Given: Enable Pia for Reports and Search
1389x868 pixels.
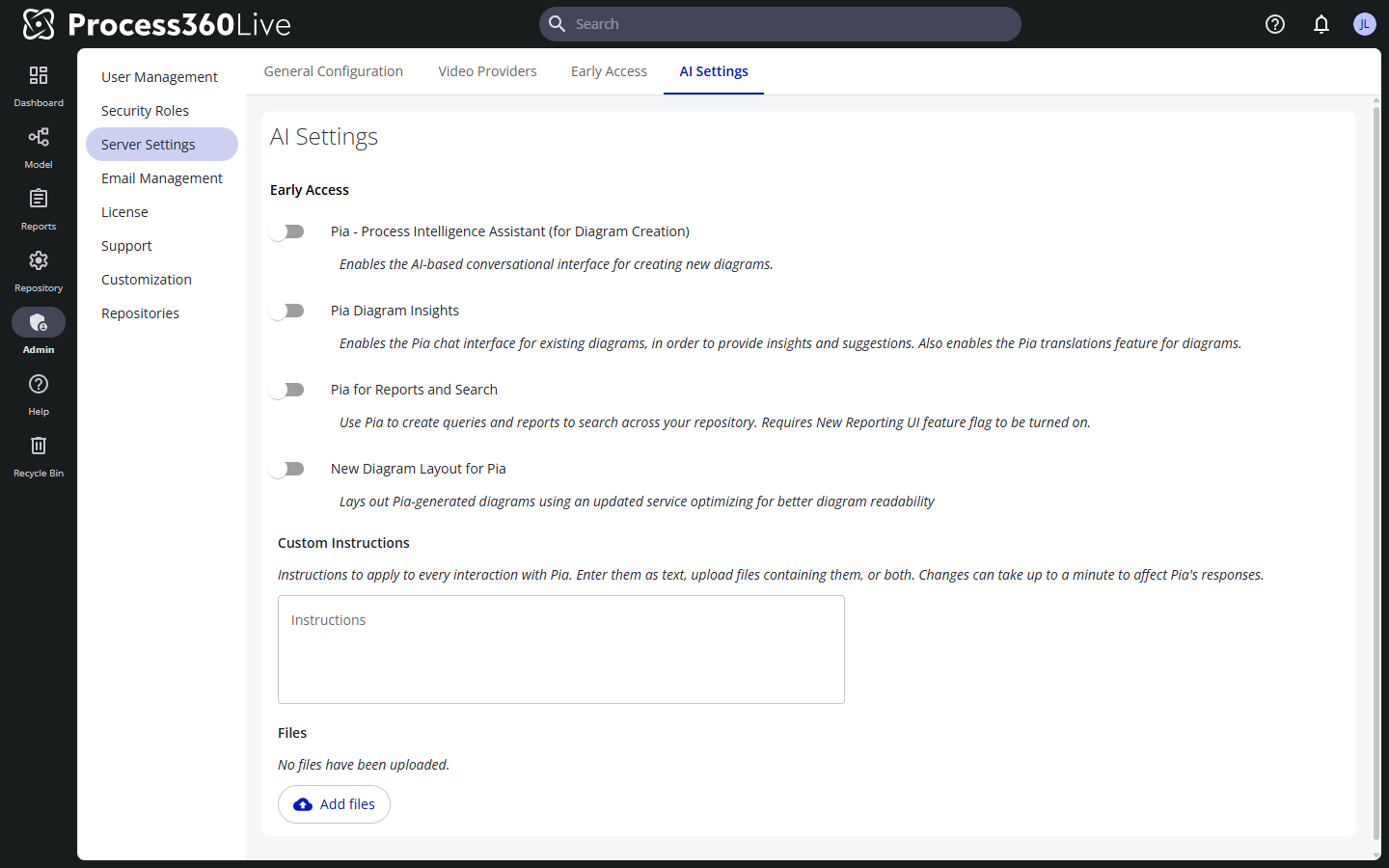Looking at the screenshot, I should [286, 390].
